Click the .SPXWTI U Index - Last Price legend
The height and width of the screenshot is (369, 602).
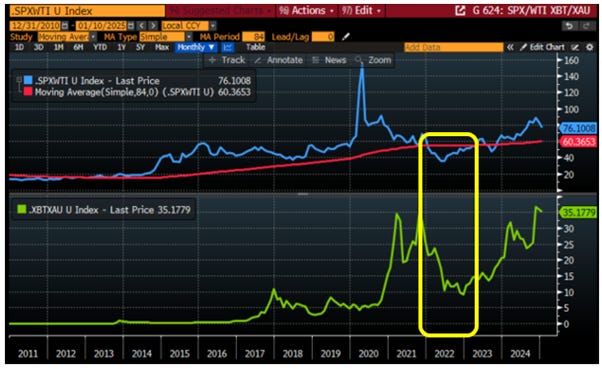click(97, 81)
